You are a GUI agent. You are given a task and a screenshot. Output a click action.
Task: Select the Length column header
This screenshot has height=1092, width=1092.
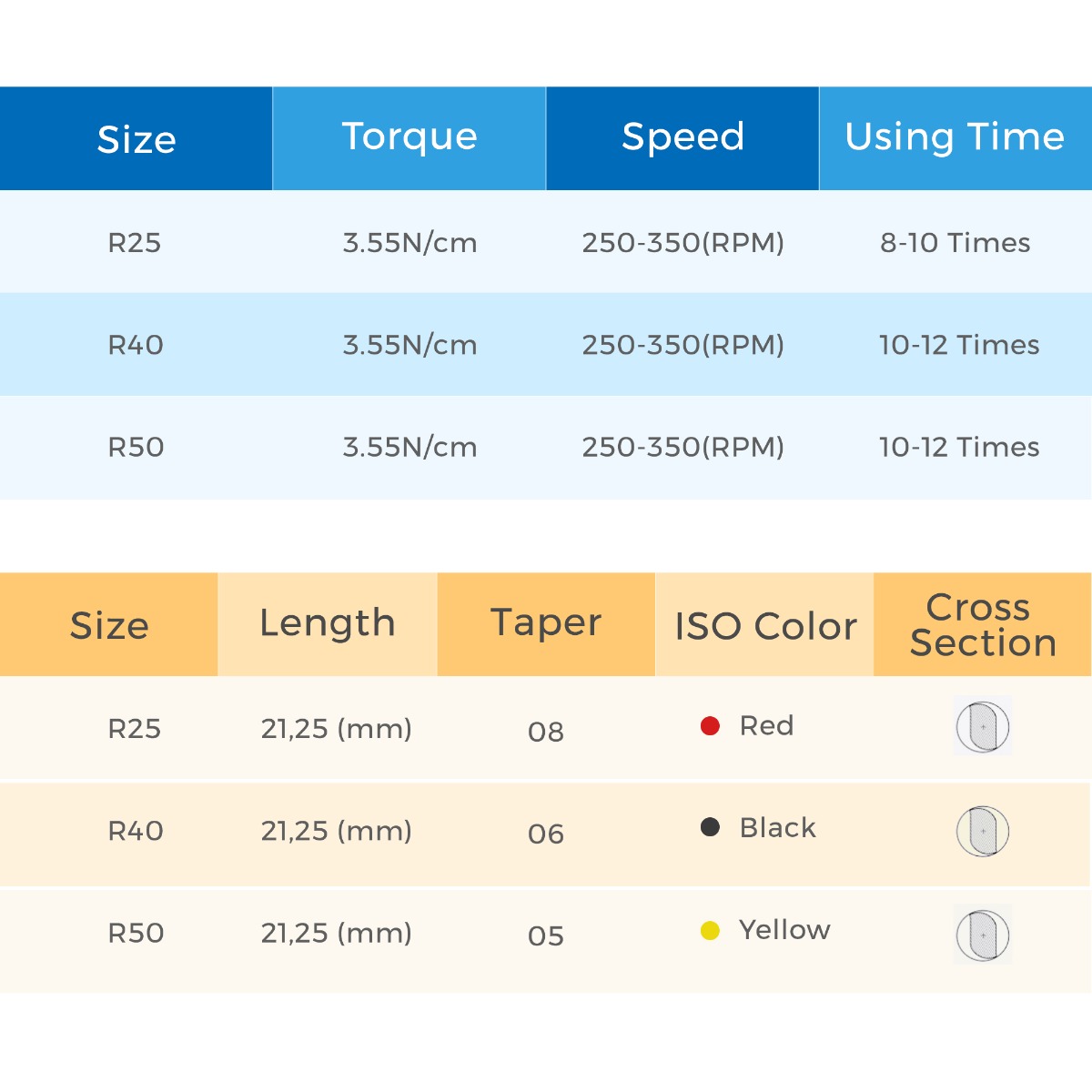[x=328, y=623]
